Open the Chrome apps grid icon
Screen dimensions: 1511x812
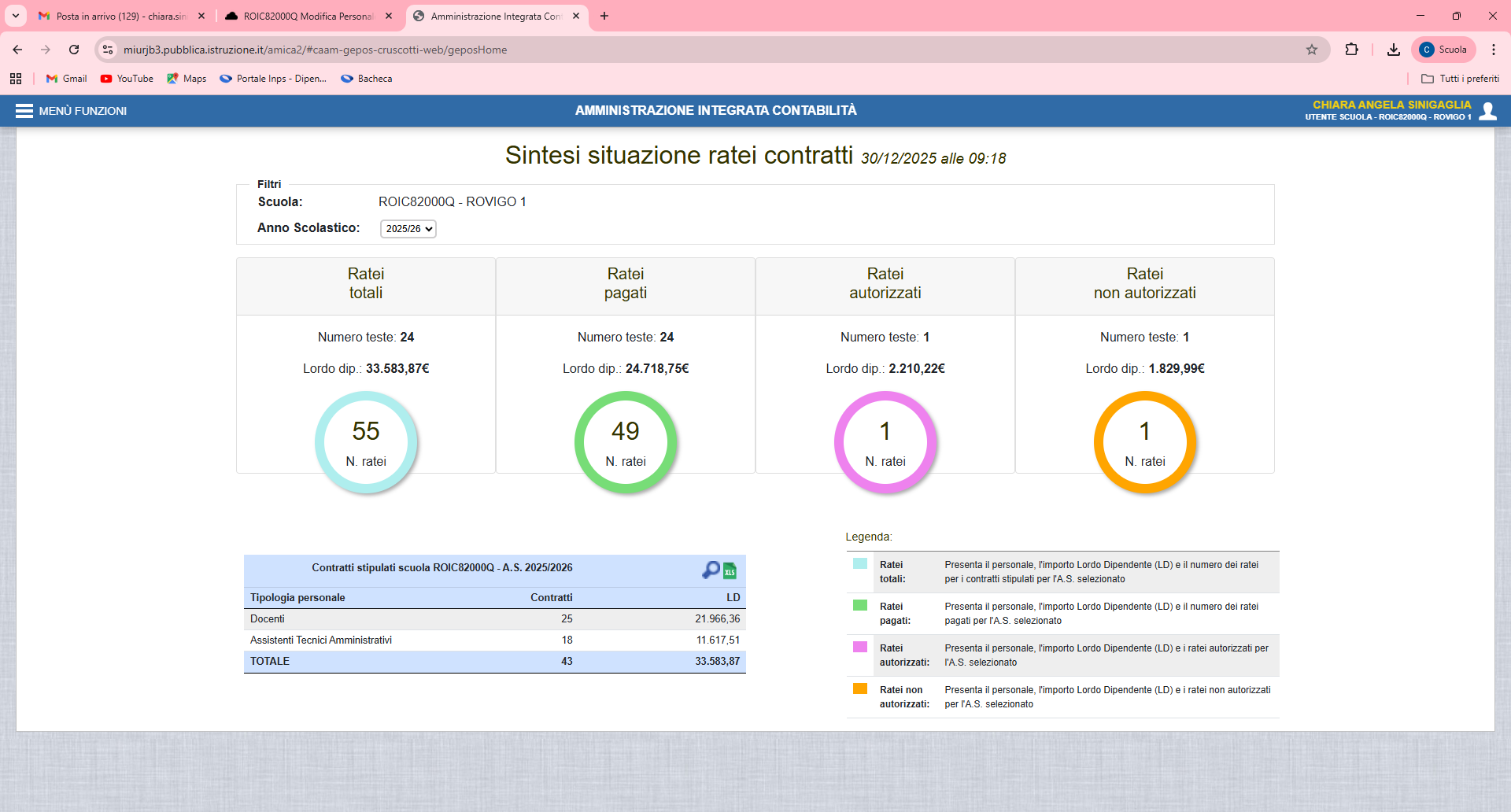[16, 79]
